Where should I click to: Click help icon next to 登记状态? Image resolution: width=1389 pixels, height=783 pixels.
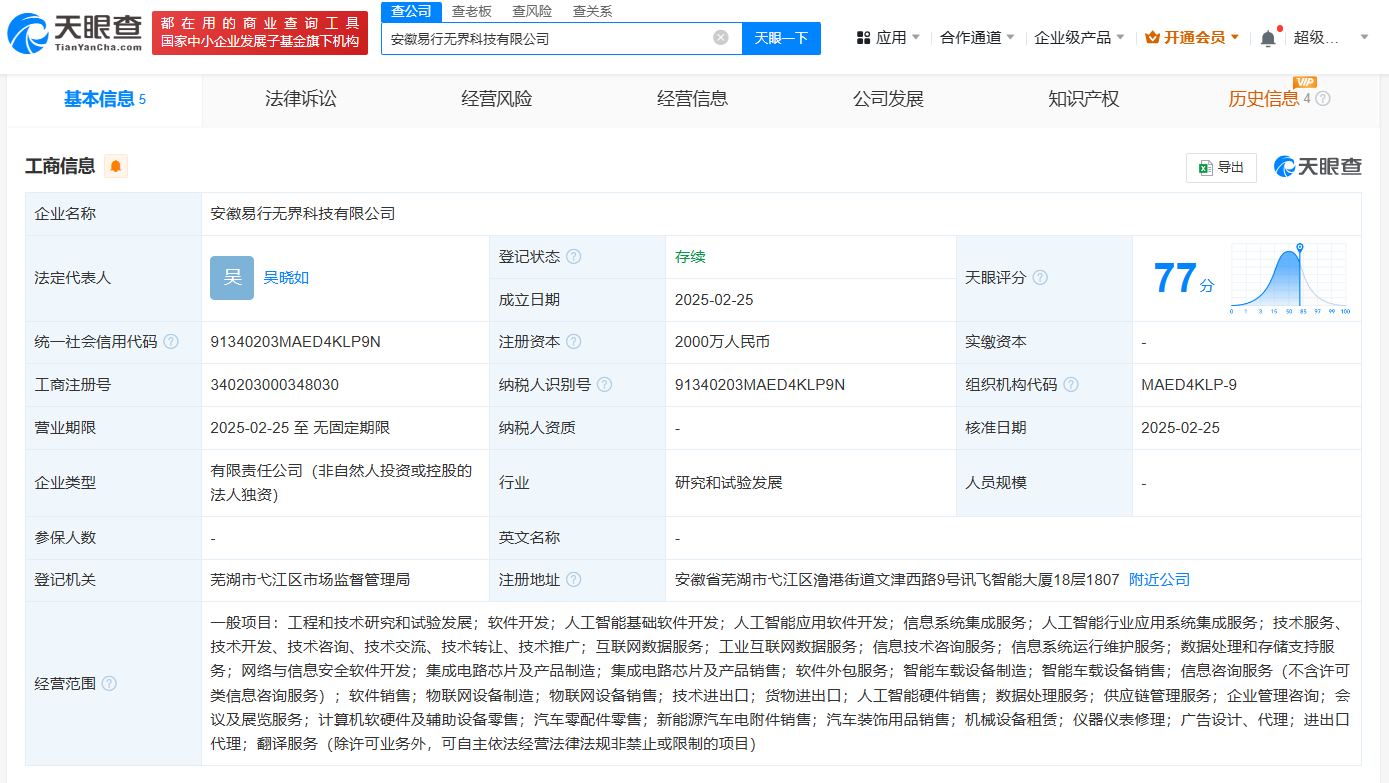pos(573,257)
